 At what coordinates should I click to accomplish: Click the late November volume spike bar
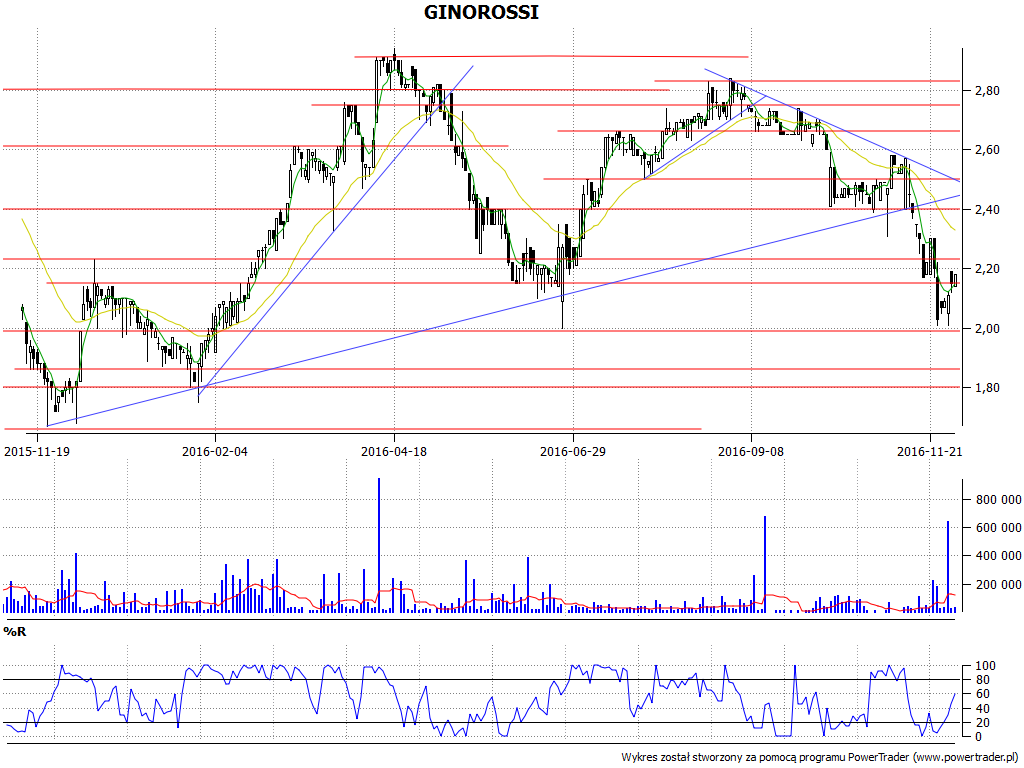pos(948,567)
